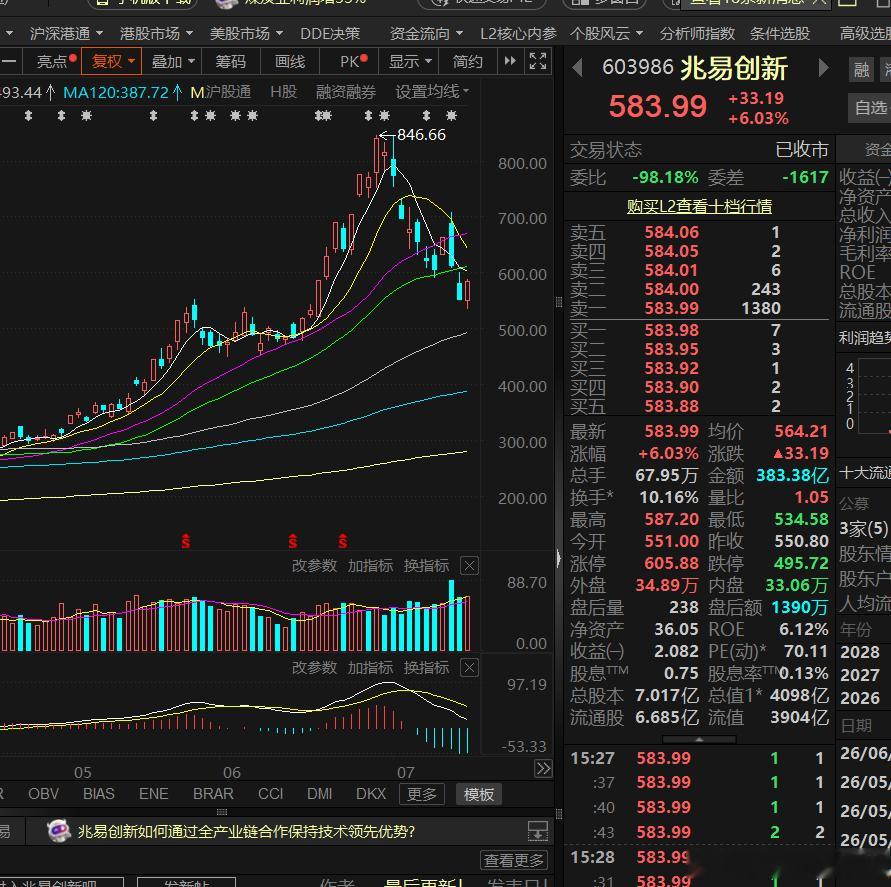Open the 叠加 overlay dropdown
The width and height of the screenshot is (891, 887).
coord(173,61)
